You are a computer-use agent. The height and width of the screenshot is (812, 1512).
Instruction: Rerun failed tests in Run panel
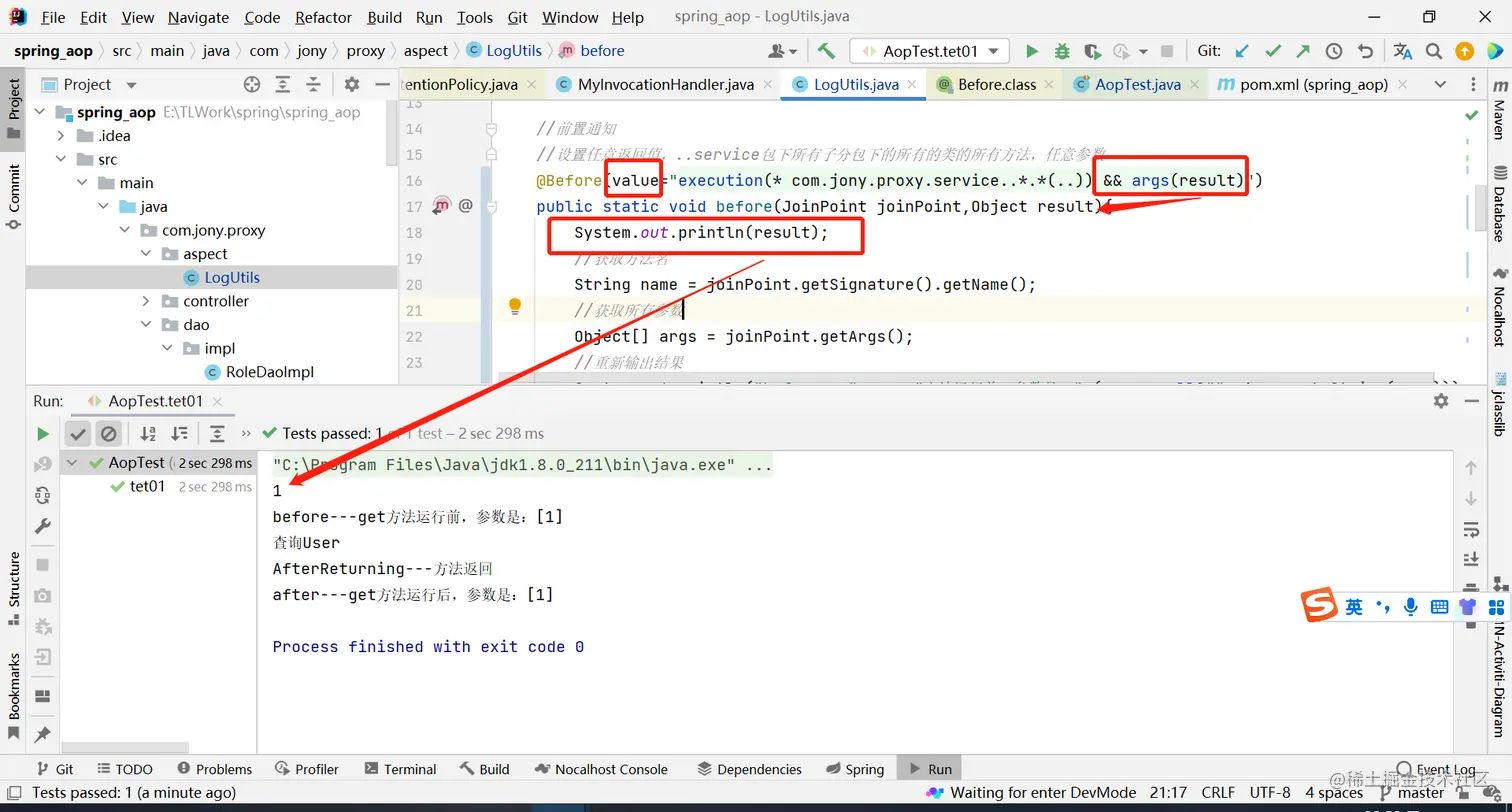[43, 464]
